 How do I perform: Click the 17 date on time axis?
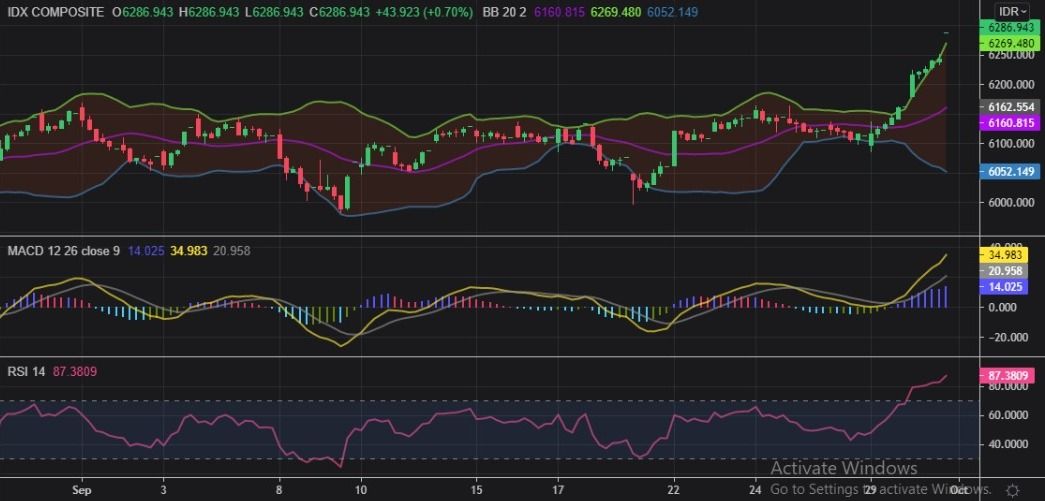click(x=558, y=490)
